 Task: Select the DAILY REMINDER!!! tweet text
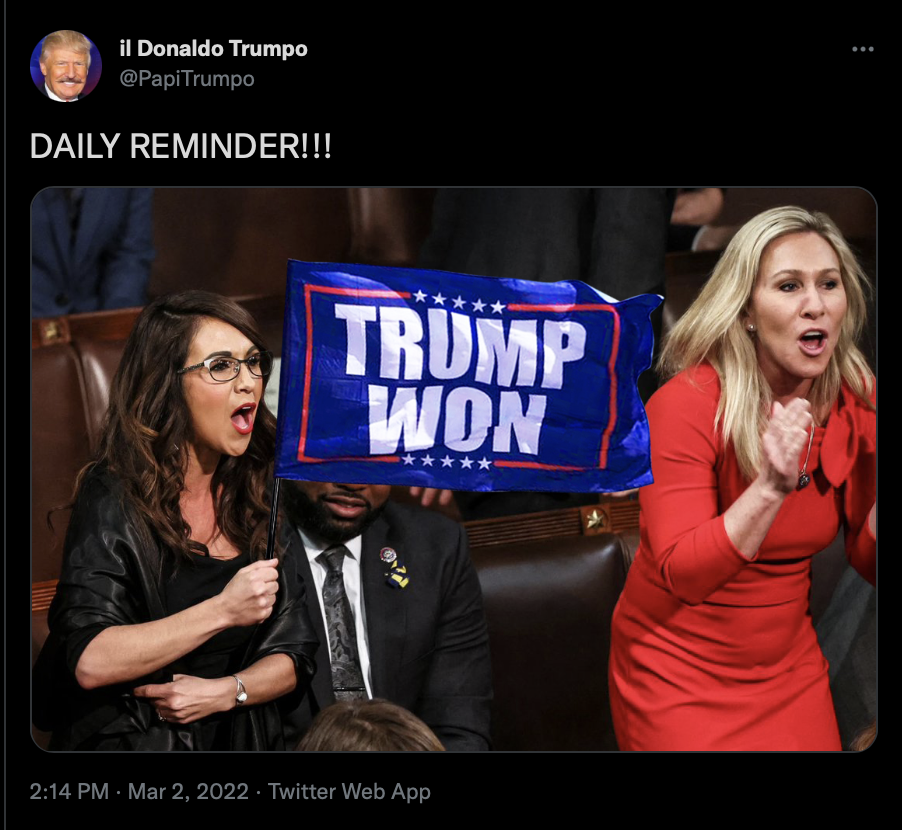pos(180,146)
